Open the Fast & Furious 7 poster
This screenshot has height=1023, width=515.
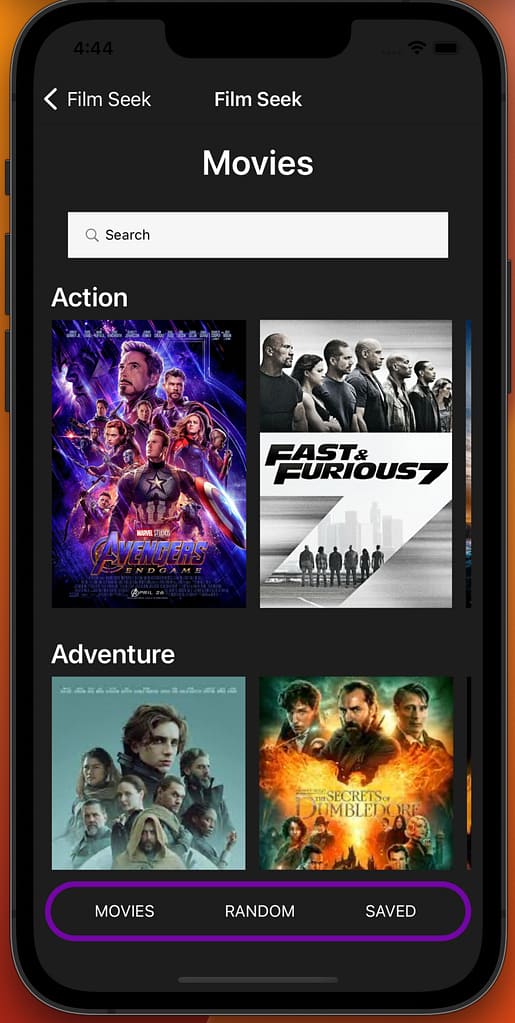coord(356,464)
